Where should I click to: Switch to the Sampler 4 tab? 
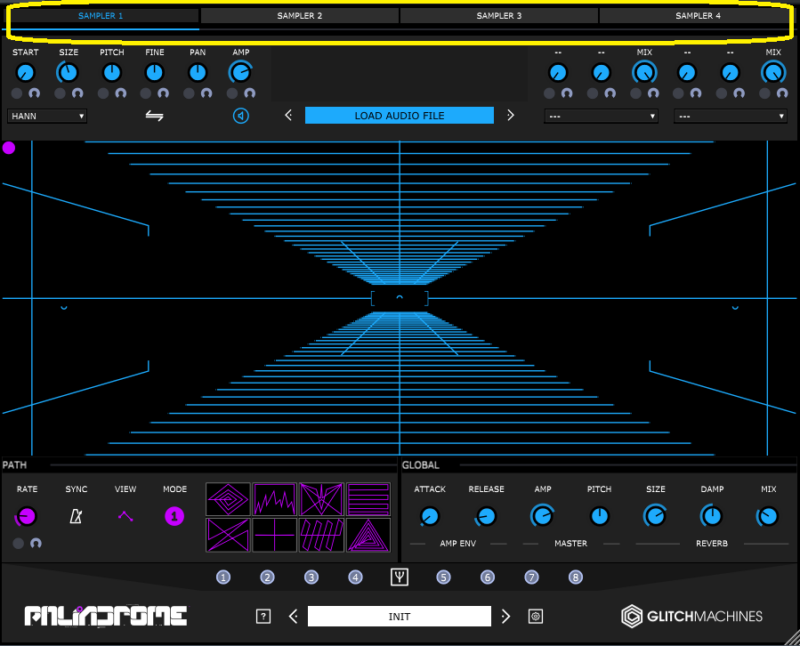(698, 16)
